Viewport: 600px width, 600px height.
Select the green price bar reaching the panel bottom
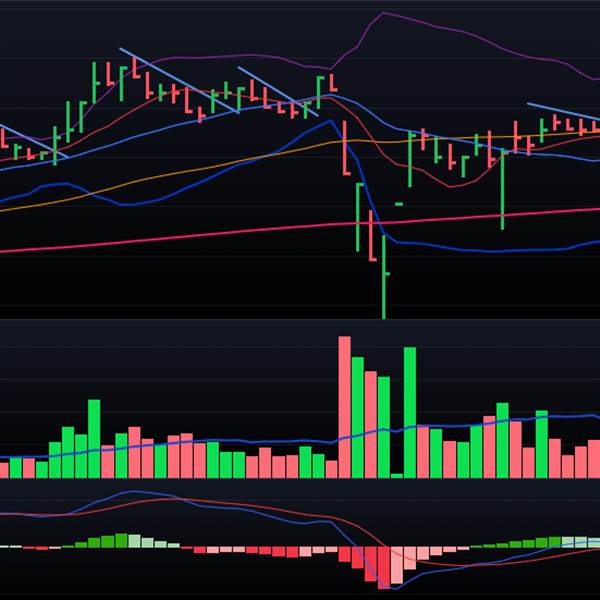click(385, 277)
